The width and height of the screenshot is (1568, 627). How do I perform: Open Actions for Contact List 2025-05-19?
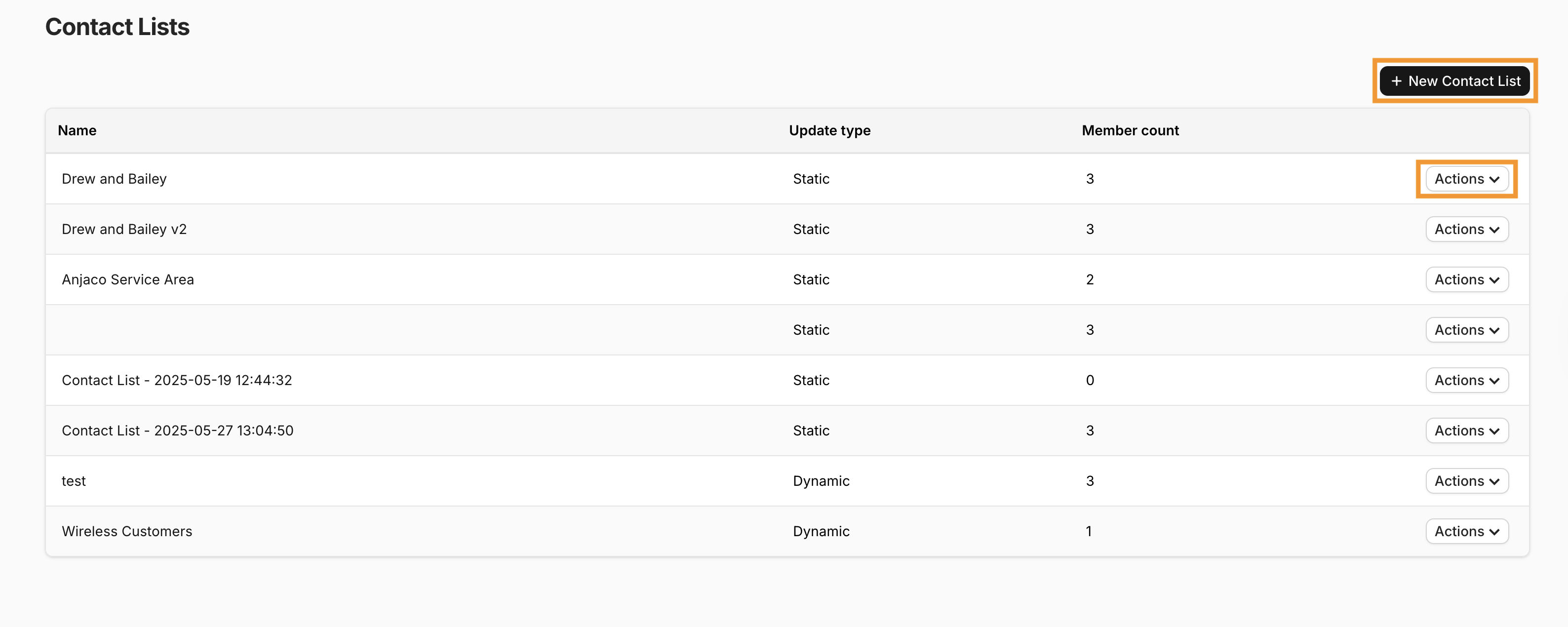(x=1466, y=381)
